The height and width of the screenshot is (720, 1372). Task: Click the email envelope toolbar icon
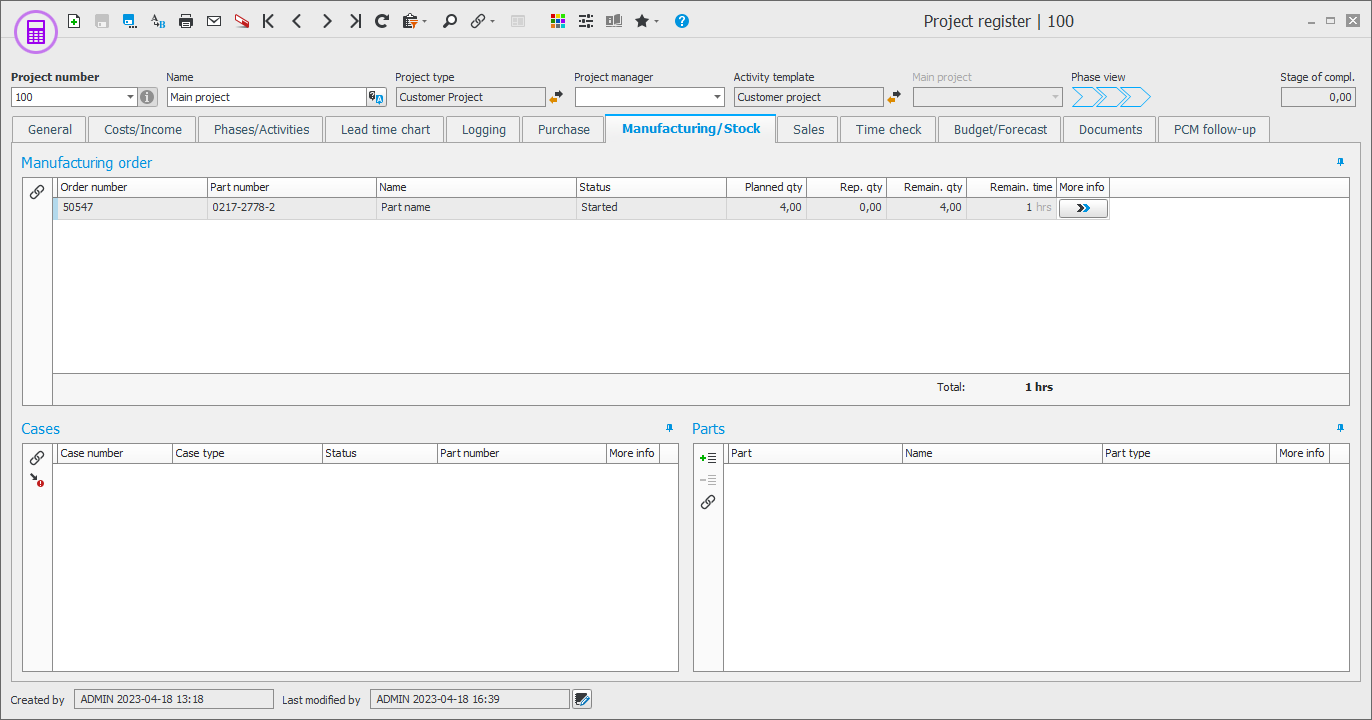click(x=214, y=20)
